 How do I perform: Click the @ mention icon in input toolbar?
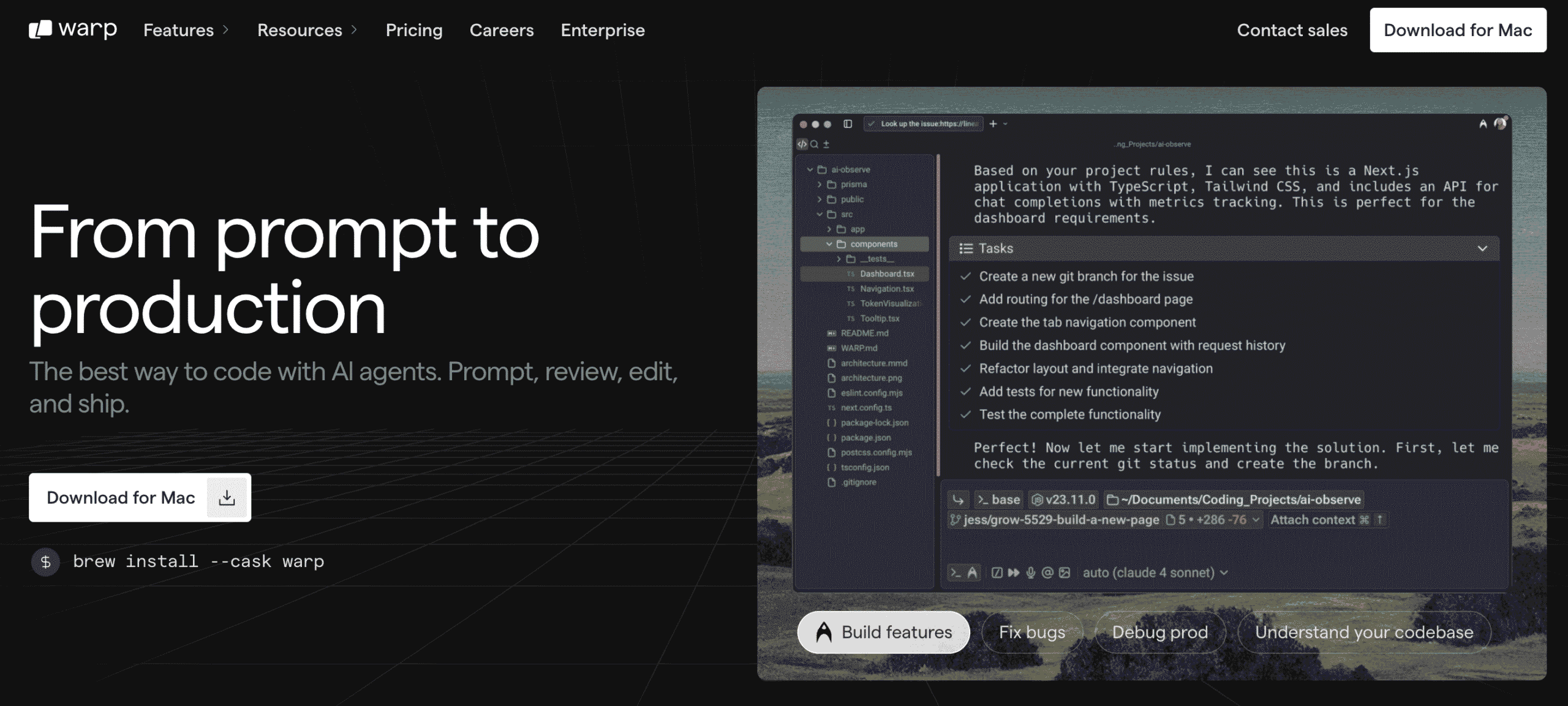(x=1047, y=573)
